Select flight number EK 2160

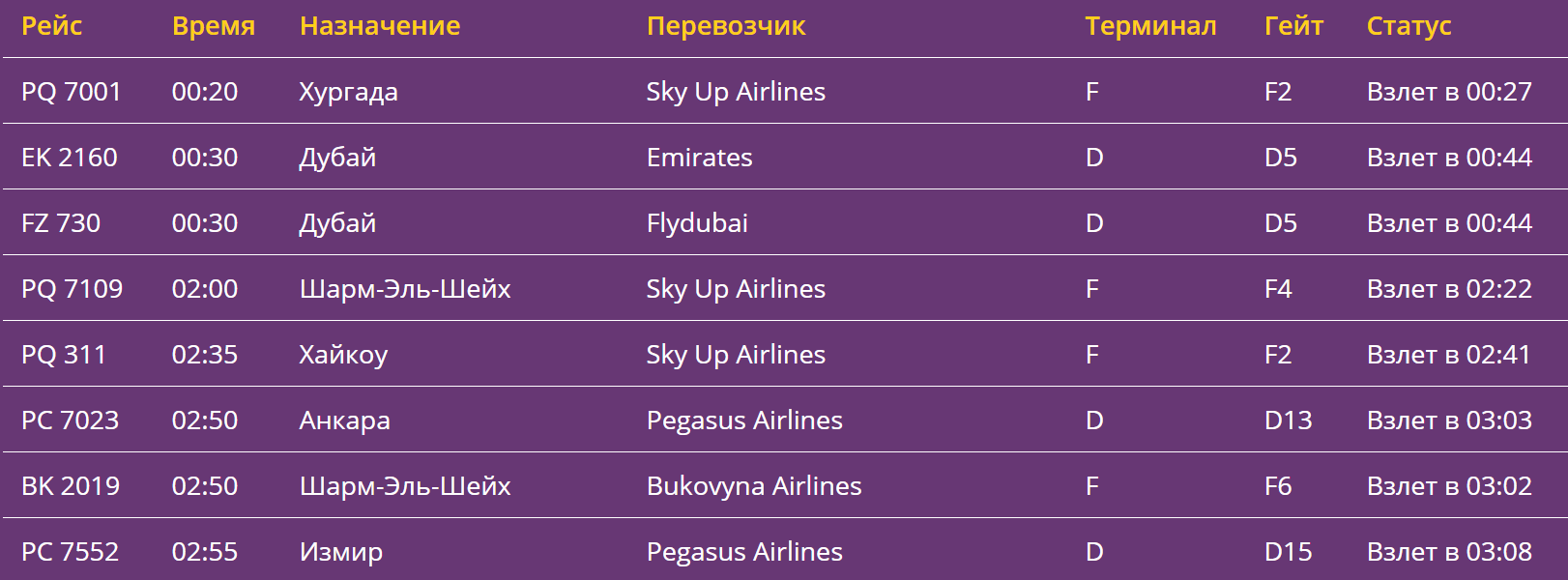[x=70, y=158]
